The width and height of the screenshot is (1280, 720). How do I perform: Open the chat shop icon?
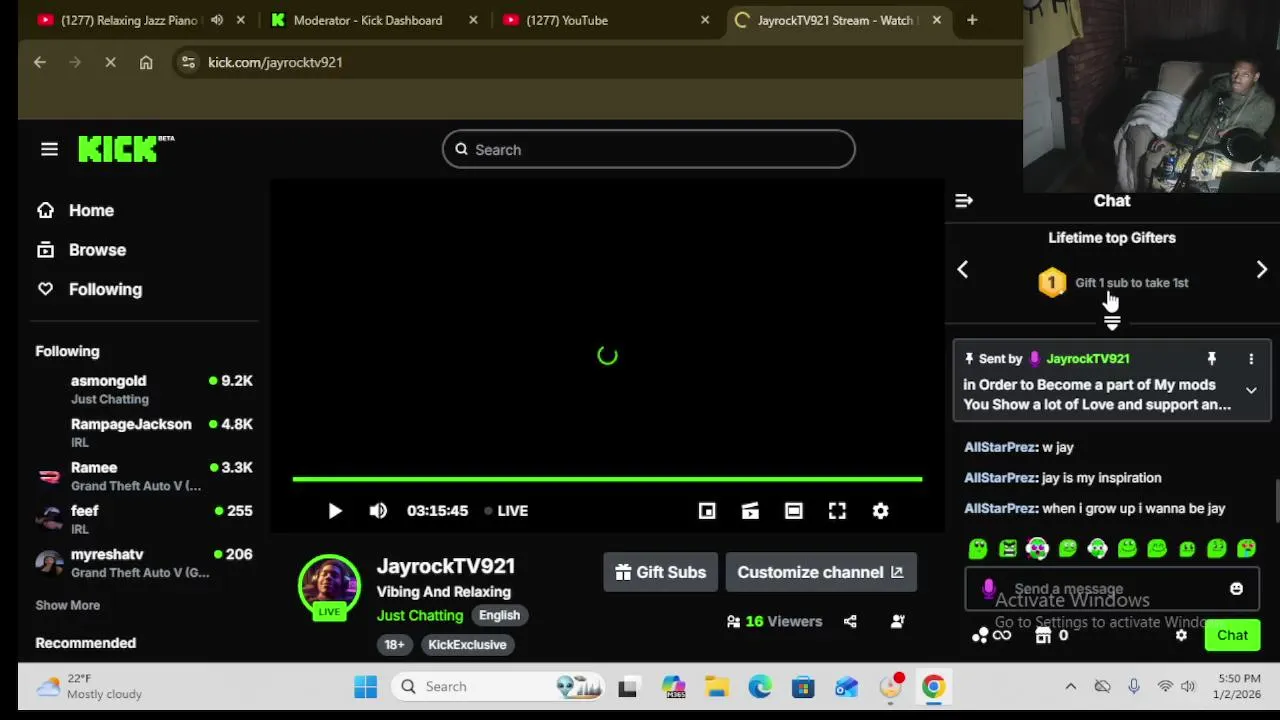(1043, 635)
